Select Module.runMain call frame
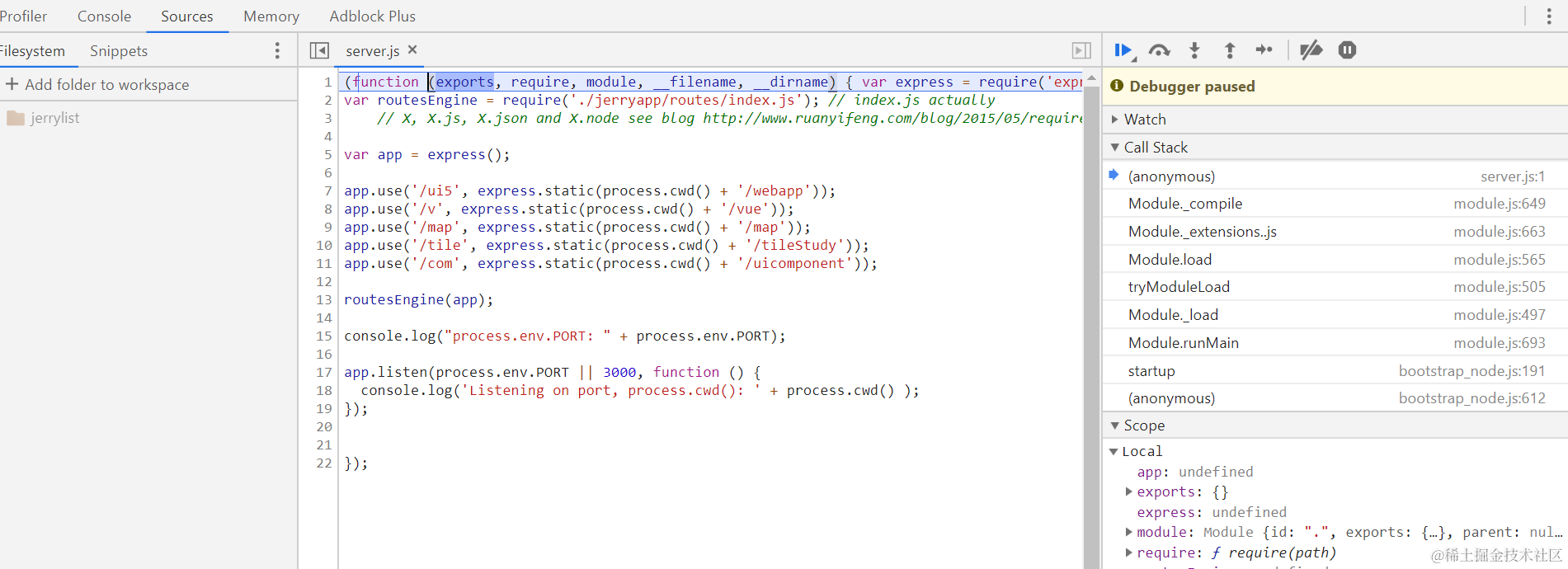Screen dimensions: 1568x569 pyautogui.click(x=1335, y=343)
